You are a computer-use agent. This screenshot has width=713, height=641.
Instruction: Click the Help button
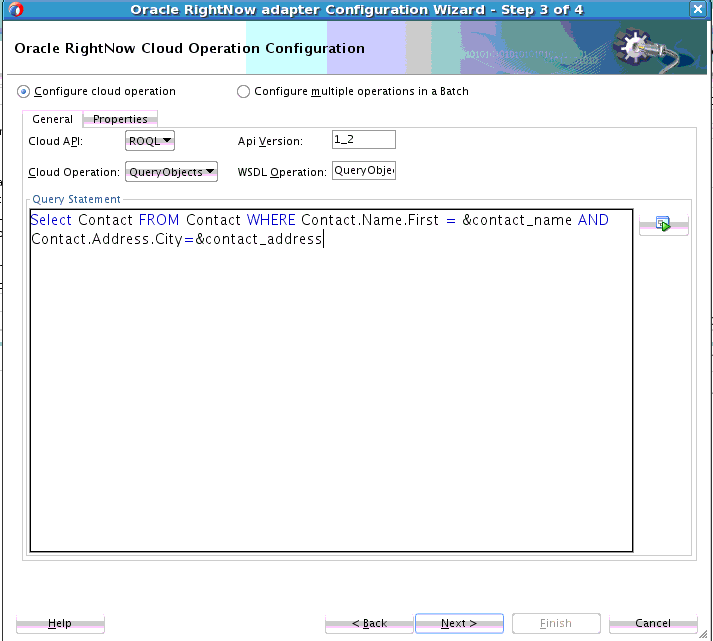click(60, 623)
